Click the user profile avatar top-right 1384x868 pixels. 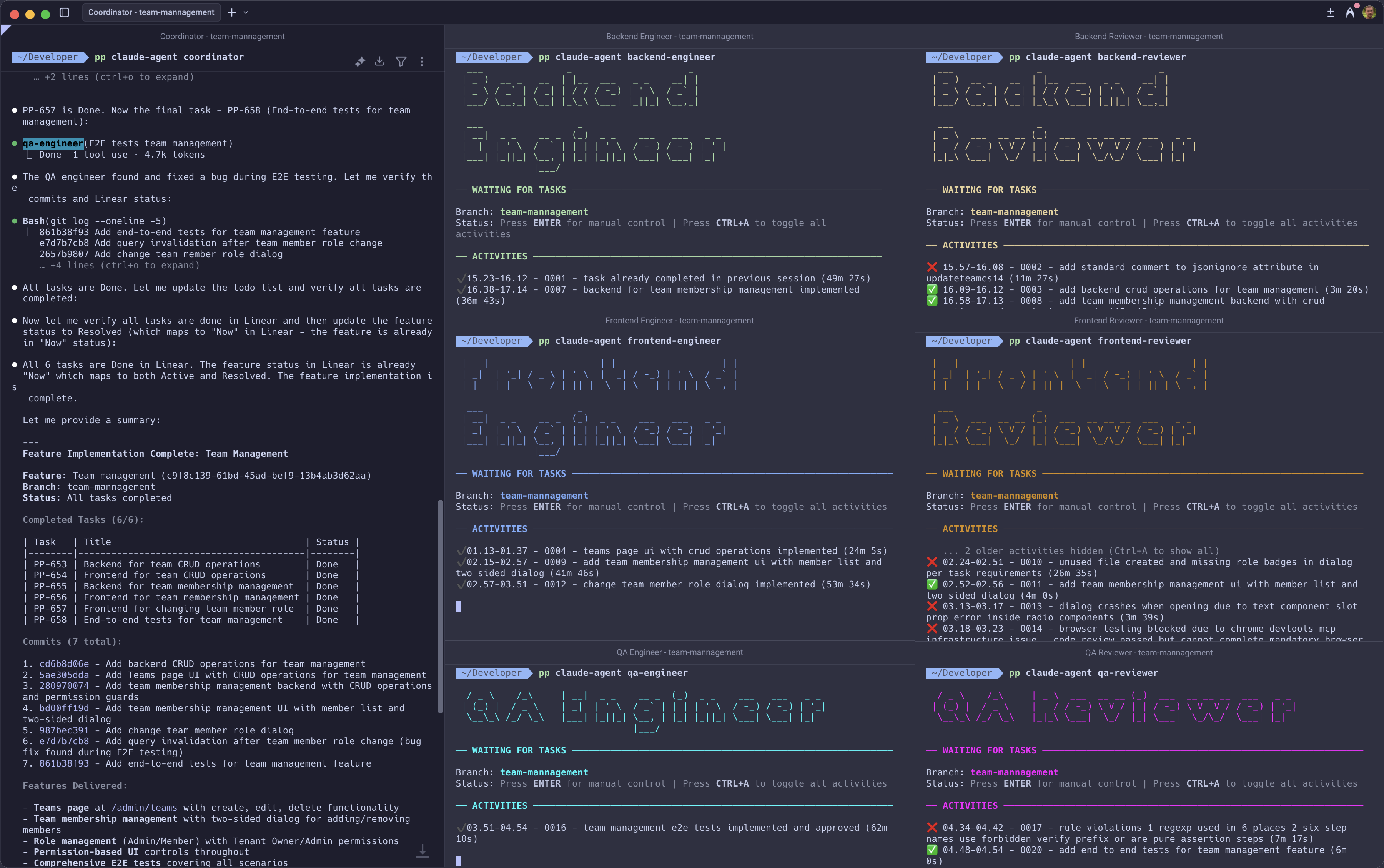point(1370,12)
